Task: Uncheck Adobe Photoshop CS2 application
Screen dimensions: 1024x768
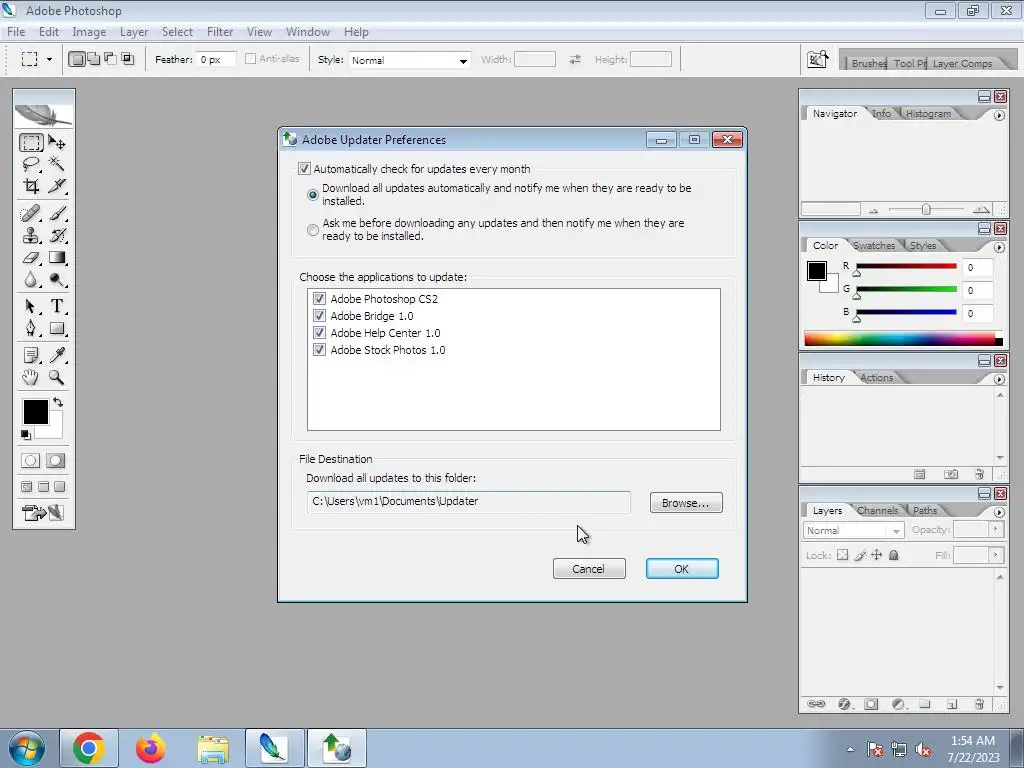Action: pos(319,298)
